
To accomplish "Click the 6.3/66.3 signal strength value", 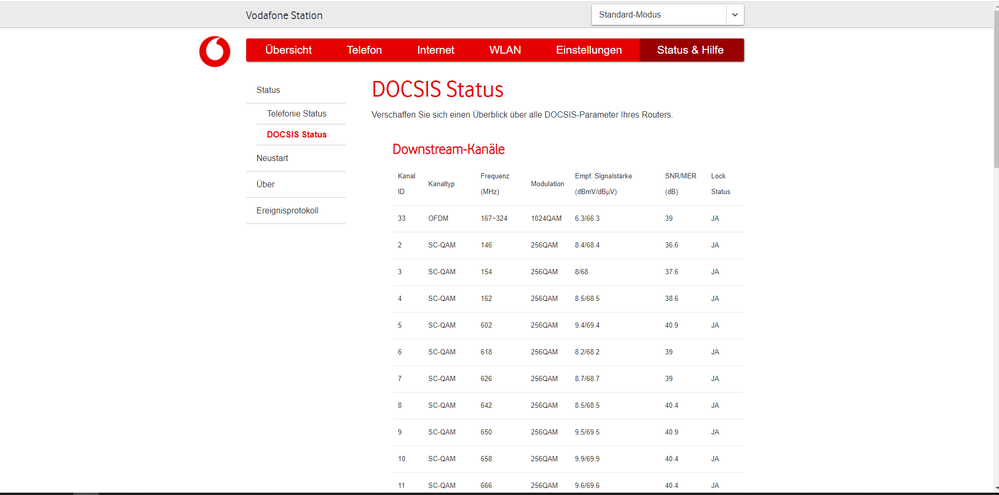I will (587, 219).
